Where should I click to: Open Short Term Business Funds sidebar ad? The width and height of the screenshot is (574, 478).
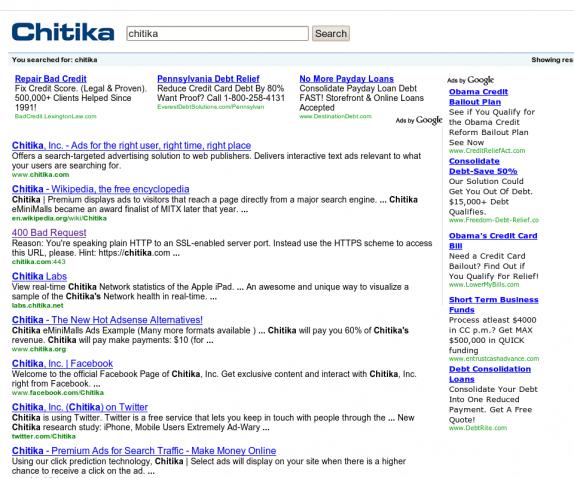click(x=494, y=305)
